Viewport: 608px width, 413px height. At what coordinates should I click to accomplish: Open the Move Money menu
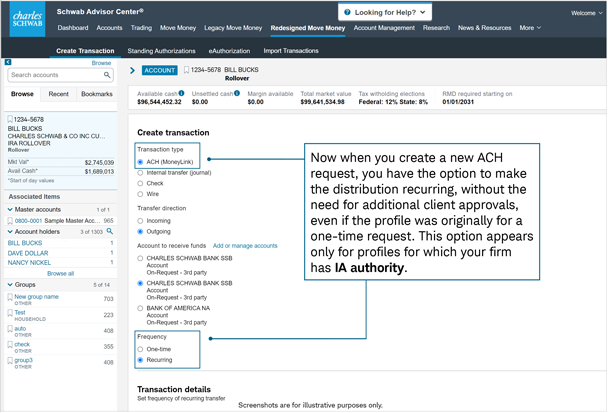(x=178, y=28)
